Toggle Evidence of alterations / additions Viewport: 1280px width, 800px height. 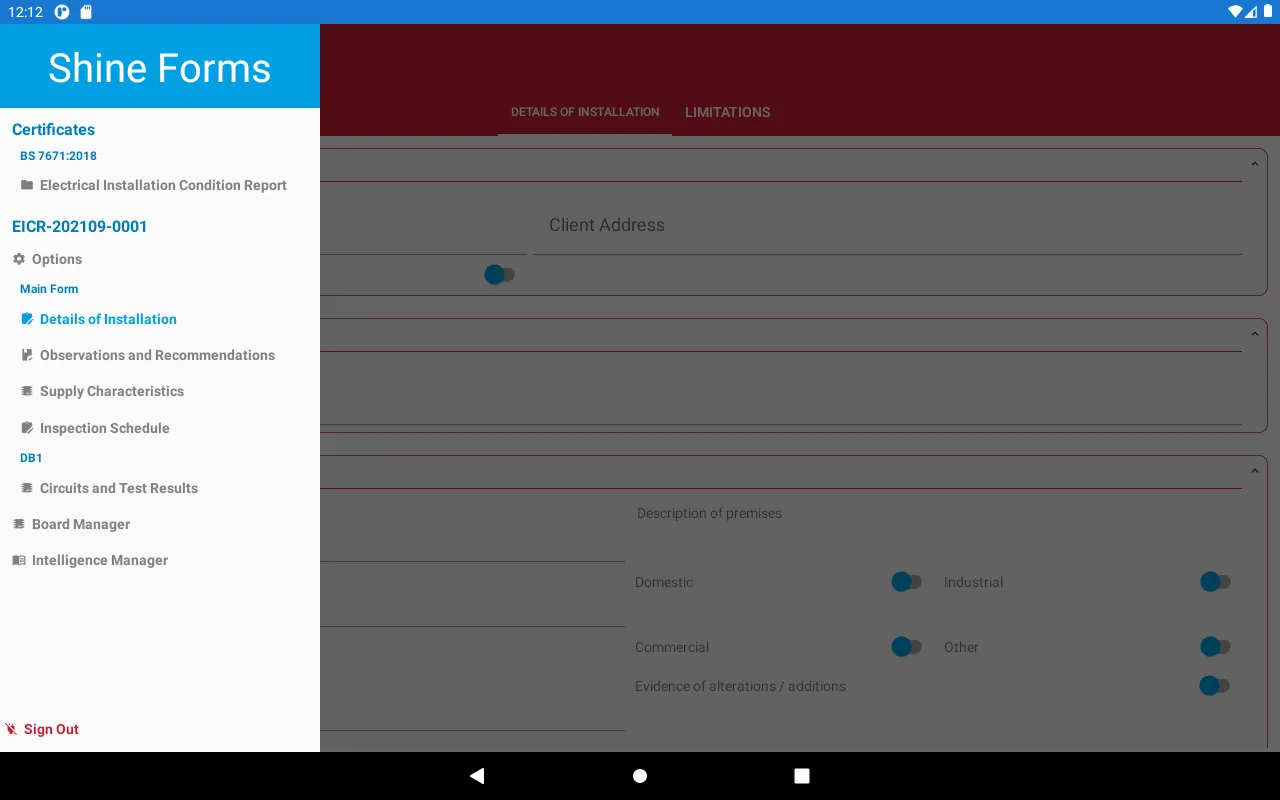[1214, 685]
